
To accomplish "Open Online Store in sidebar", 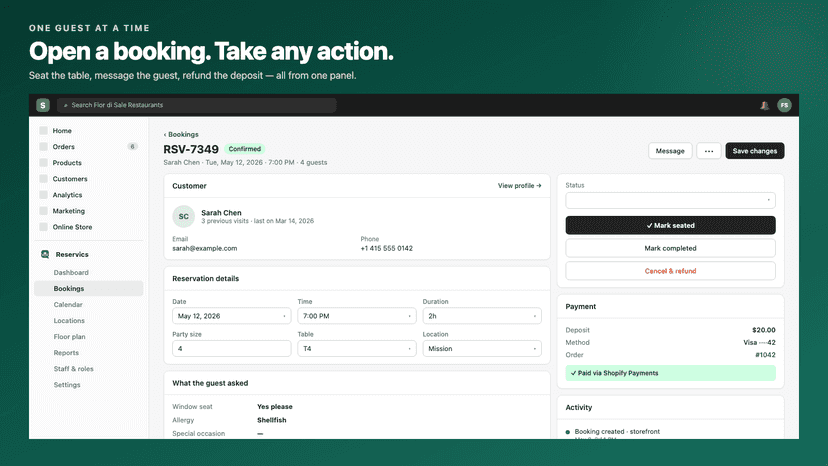I will point(72,227).
